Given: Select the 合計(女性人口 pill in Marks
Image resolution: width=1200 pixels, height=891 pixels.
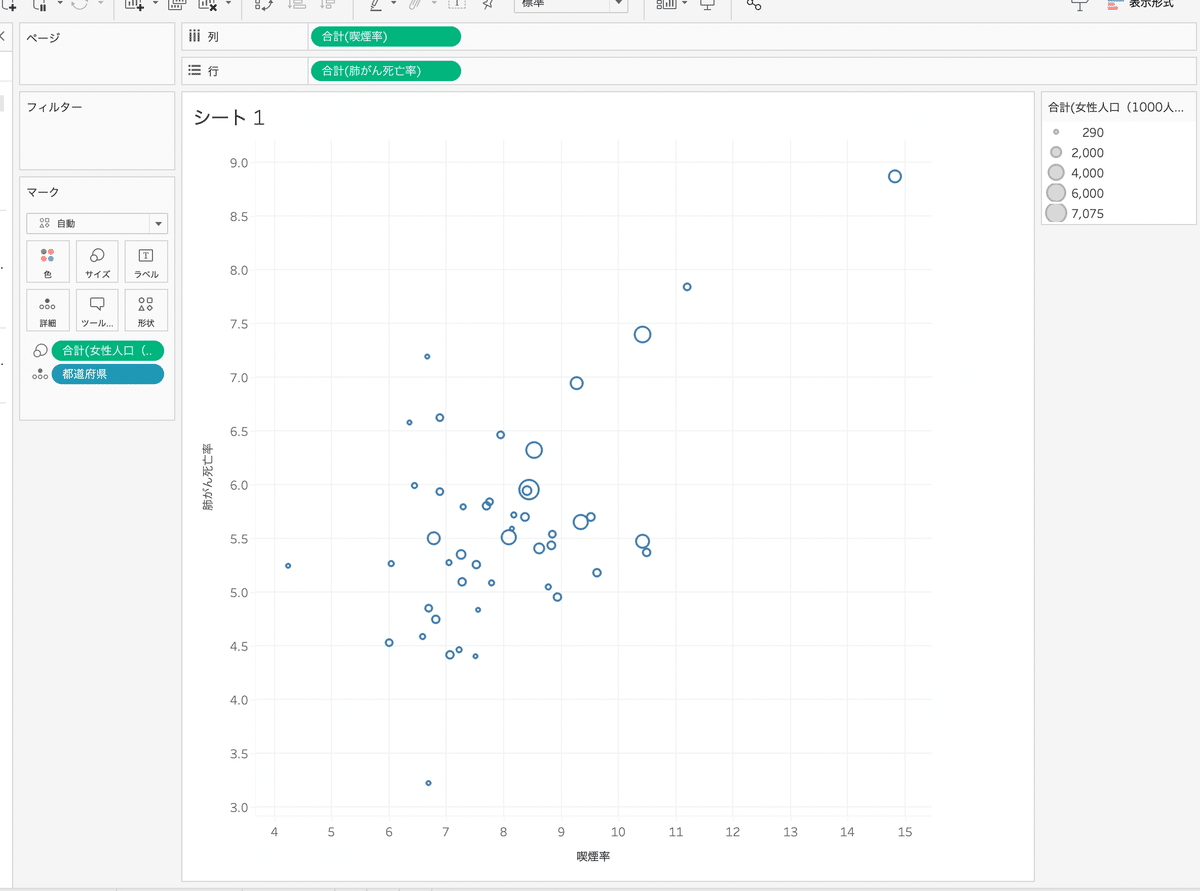Looking at the screenshot, I should [108, 350].
